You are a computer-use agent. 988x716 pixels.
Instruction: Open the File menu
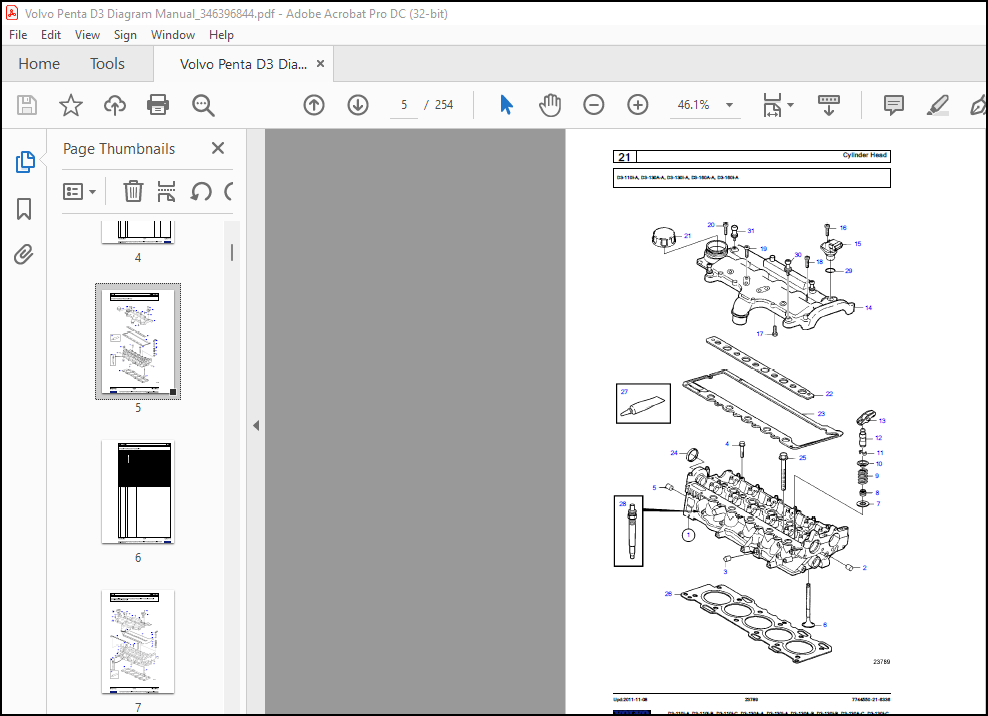(18, 35)
